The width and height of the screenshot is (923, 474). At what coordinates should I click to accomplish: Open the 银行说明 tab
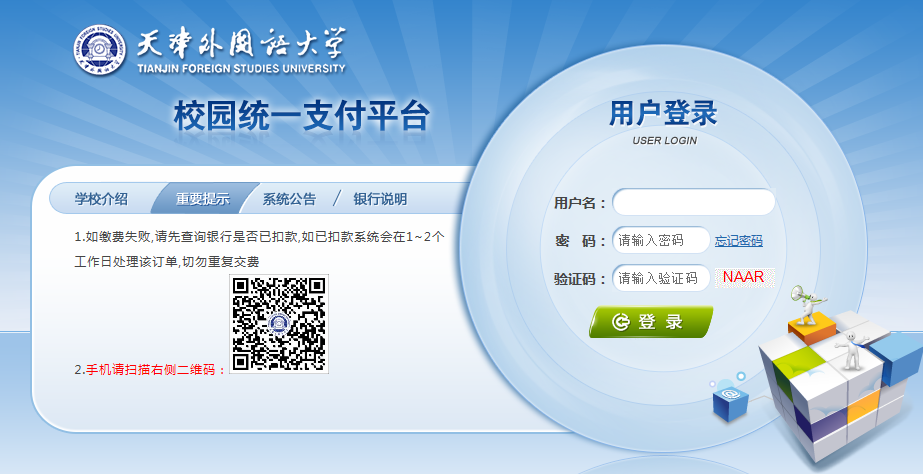pos(380,199)
